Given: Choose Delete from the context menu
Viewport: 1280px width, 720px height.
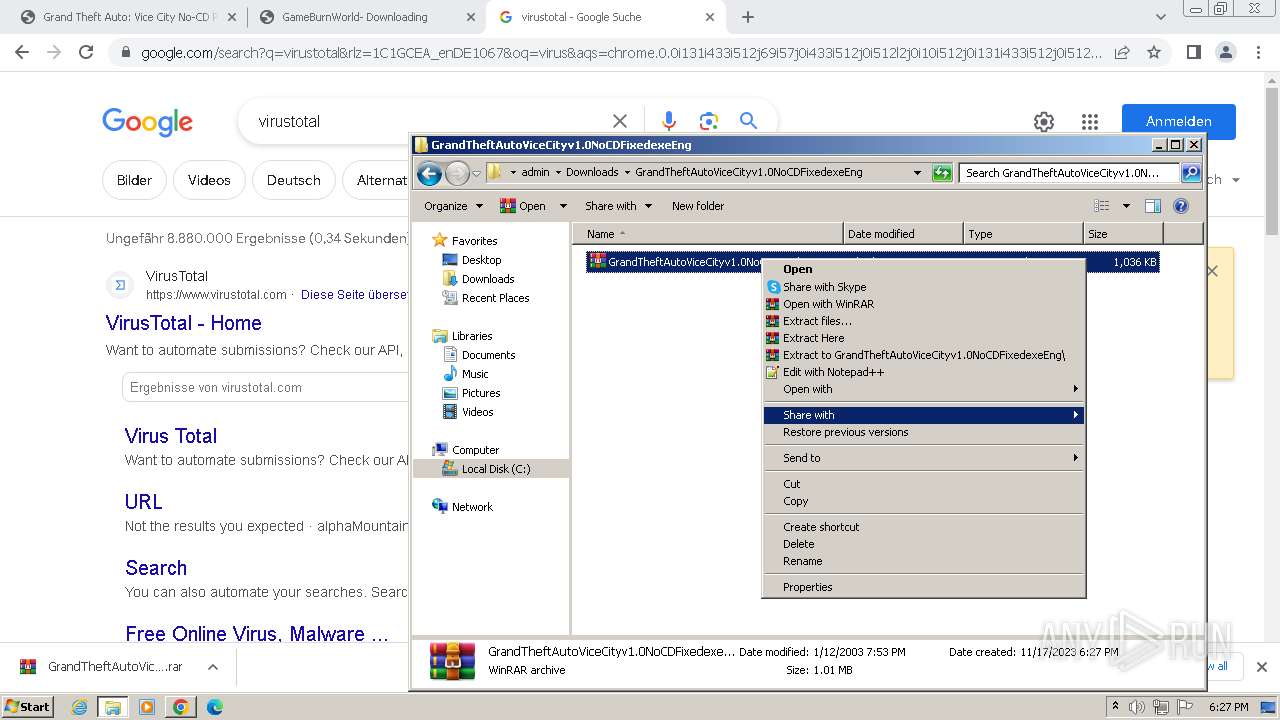Looking at the screenshot, I should (923, 544).
